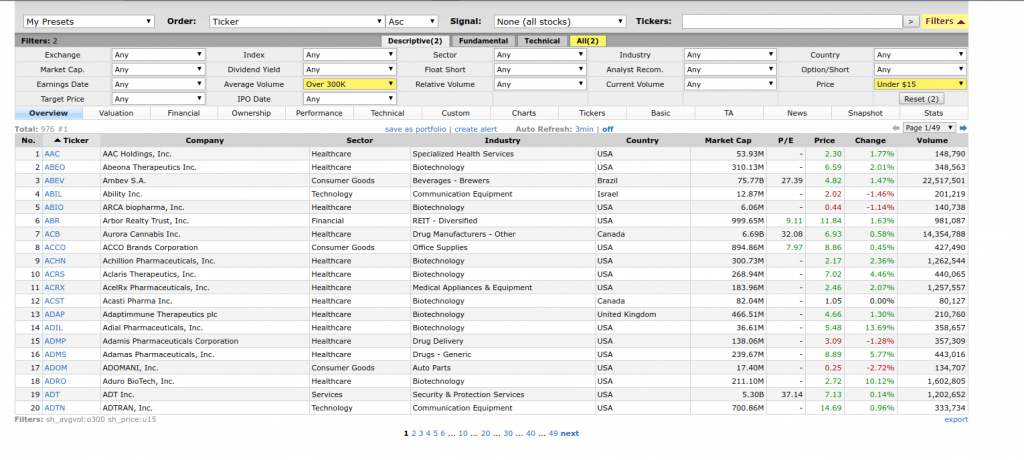Click 'Office Supplies' industry cell
The width and height of the screenshot is (1024, 460).
tap(440, 248)
